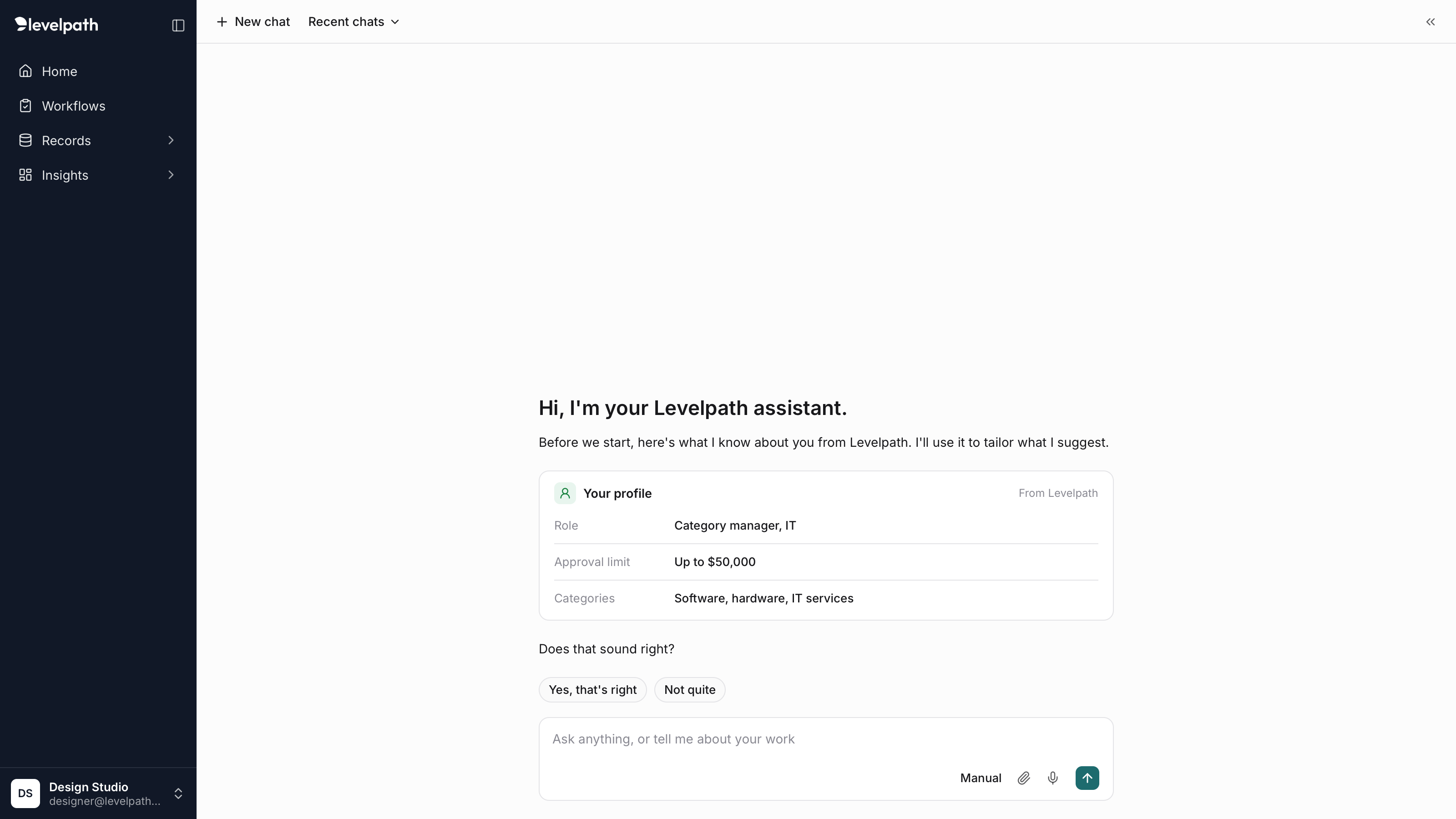Click the Records database icon
1456x819 pixels.
tap(25, 140)
